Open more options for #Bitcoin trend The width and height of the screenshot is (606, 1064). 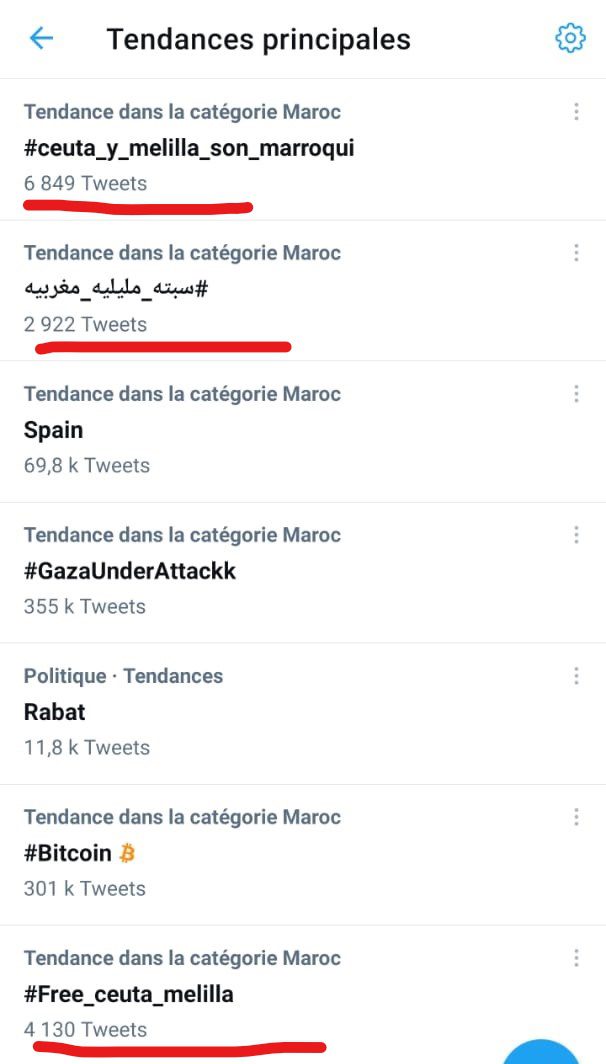(576, 817)
